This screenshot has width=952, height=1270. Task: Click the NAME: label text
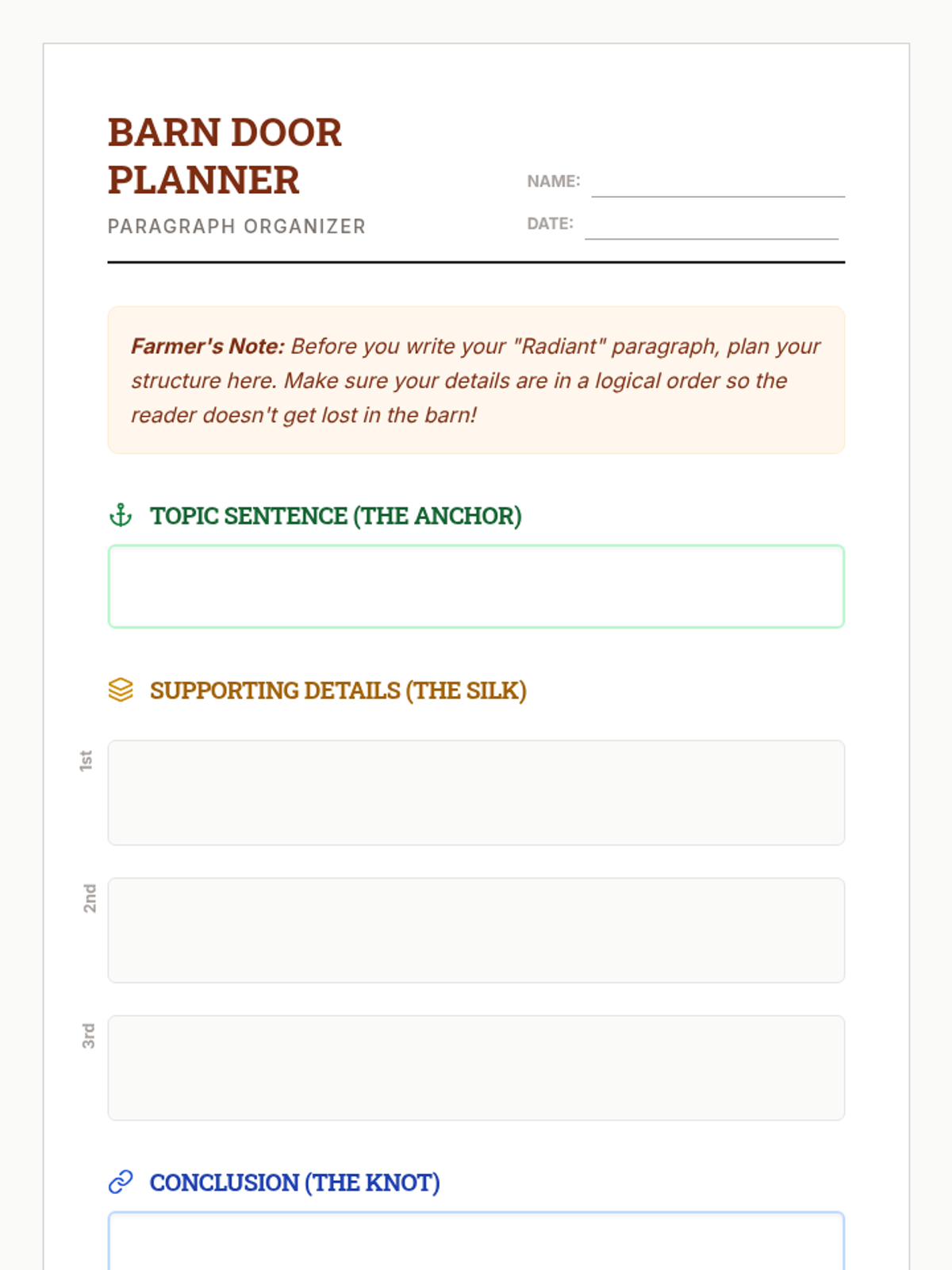click(554, 181)
